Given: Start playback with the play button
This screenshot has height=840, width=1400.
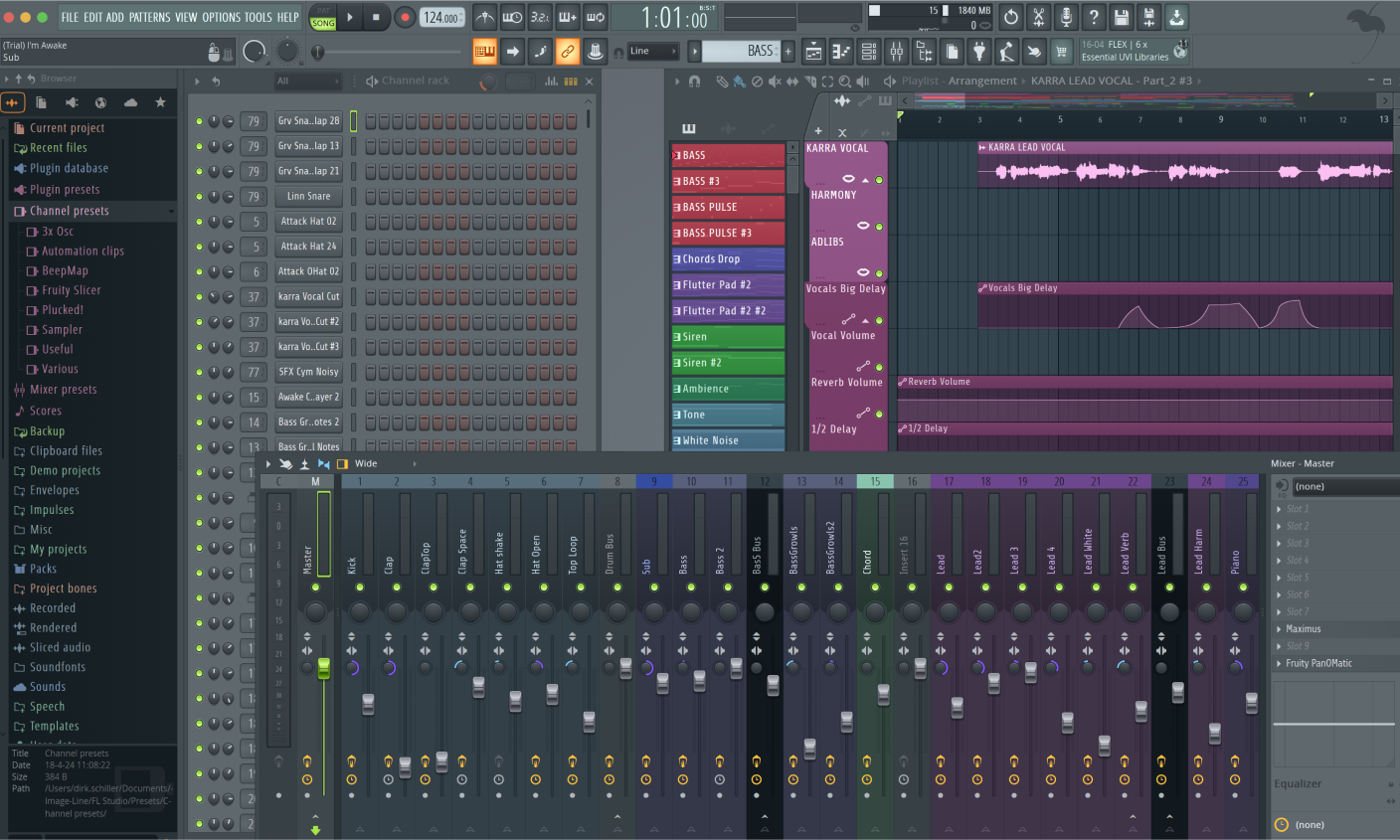Looking at the screenshot, I should pyautogui.click(x=350, y=17).
